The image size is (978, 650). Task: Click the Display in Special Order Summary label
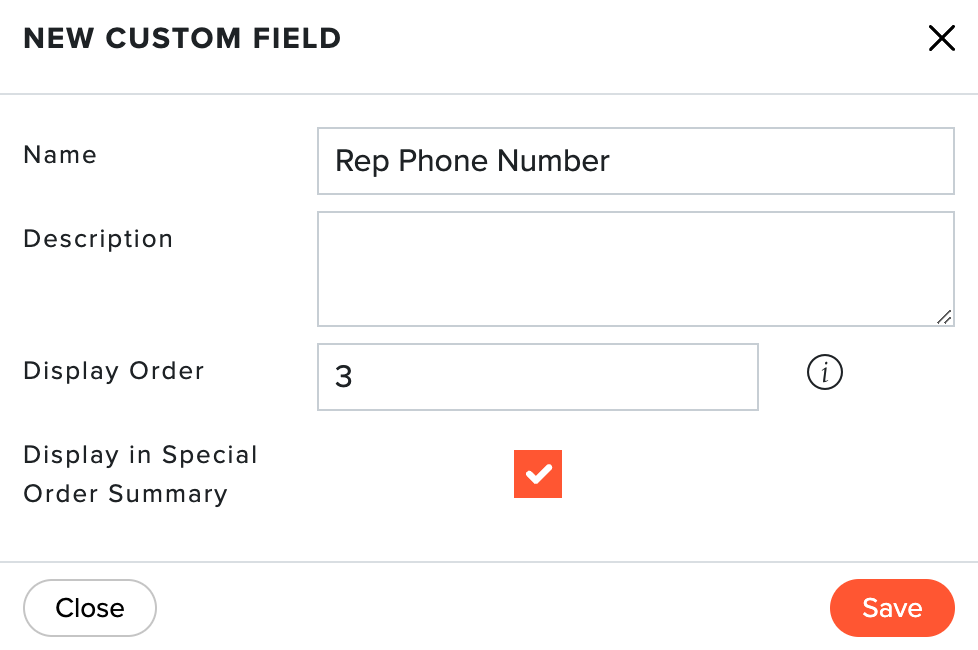140,474
